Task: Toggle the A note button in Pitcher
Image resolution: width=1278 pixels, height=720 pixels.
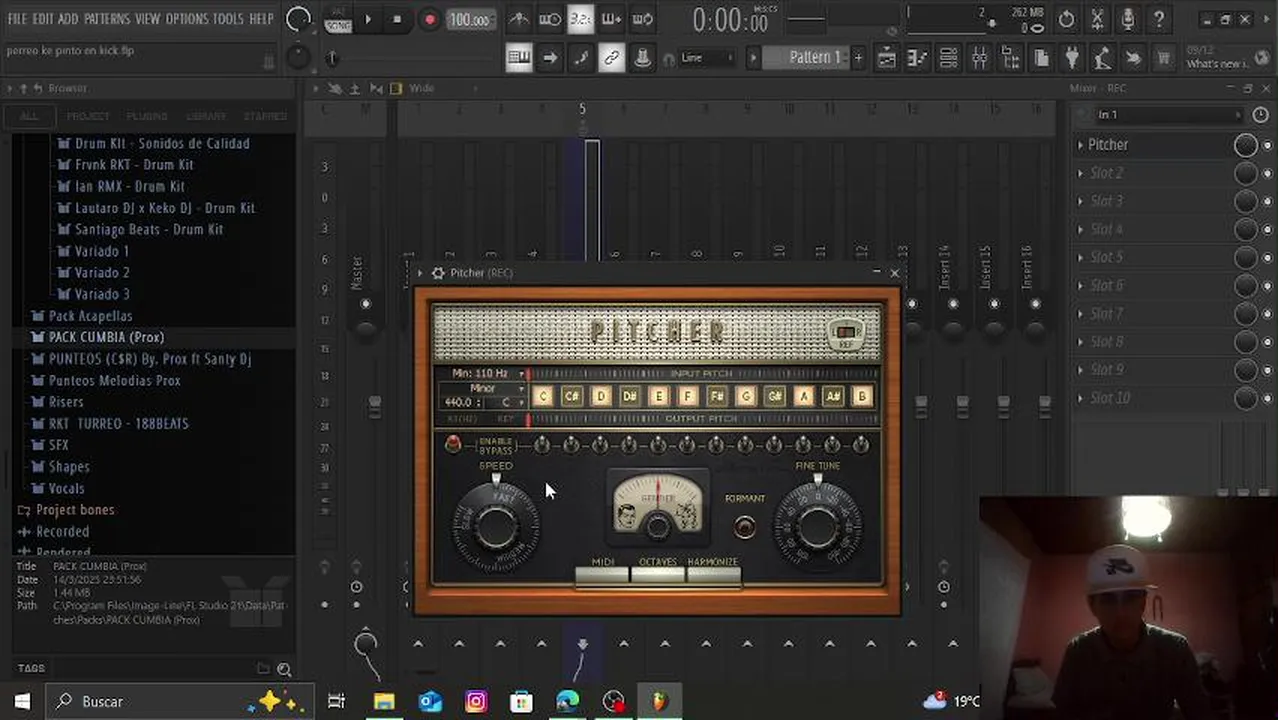Action: point(804,396)
